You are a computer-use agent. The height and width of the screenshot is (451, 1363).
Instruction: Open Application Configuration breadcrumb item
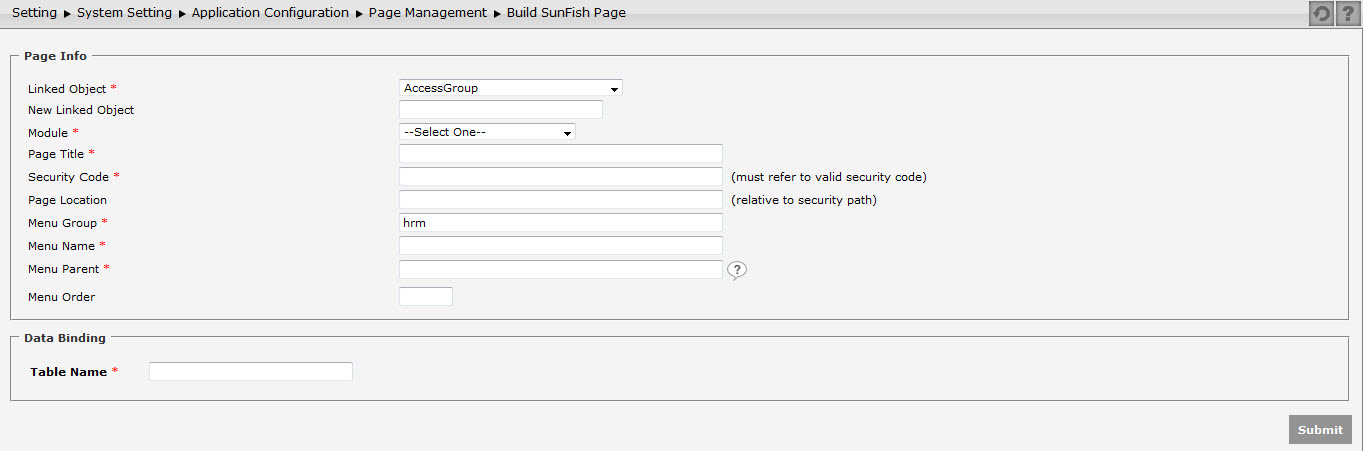pyautogui.click(x=270, y=13)
